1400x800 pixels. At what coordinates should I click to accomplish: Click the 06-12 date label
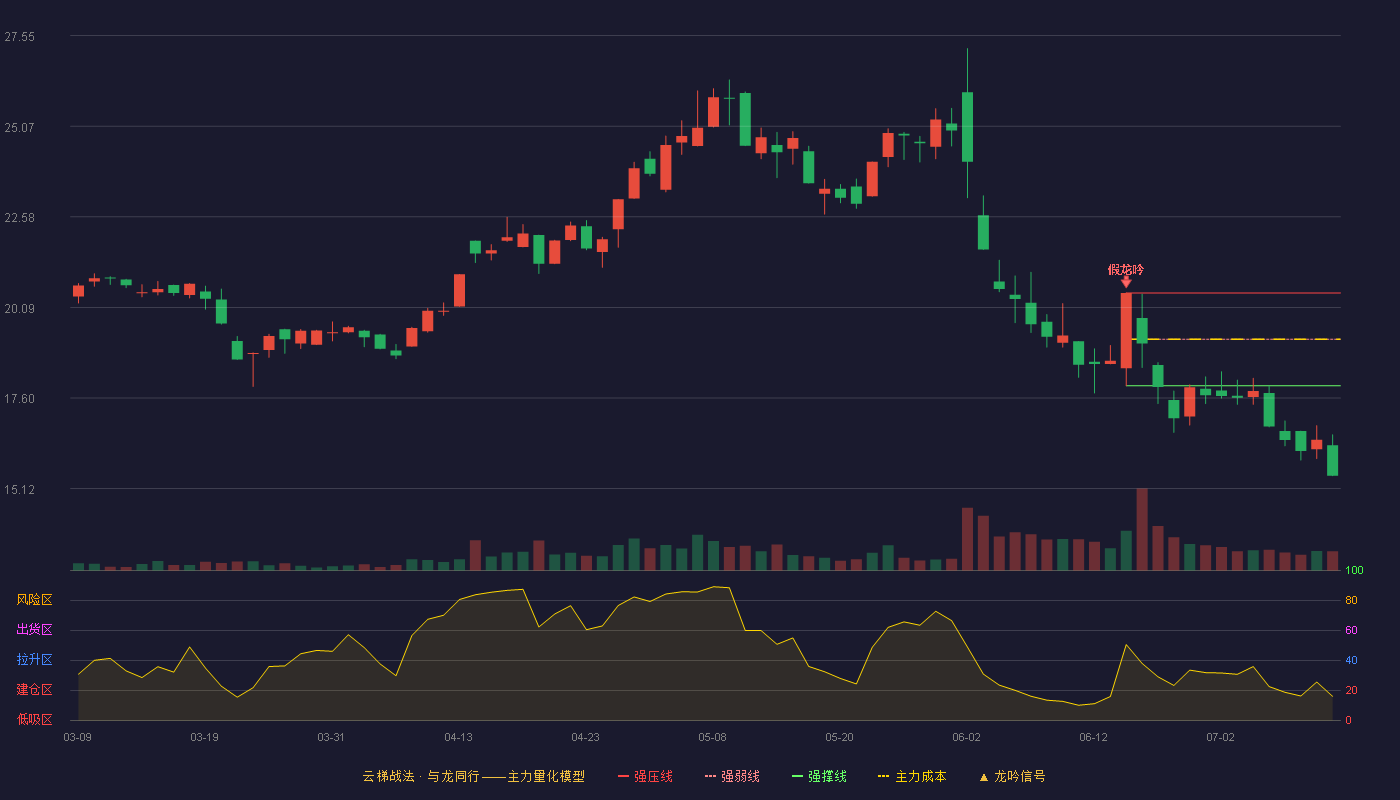coord(1093,737)
